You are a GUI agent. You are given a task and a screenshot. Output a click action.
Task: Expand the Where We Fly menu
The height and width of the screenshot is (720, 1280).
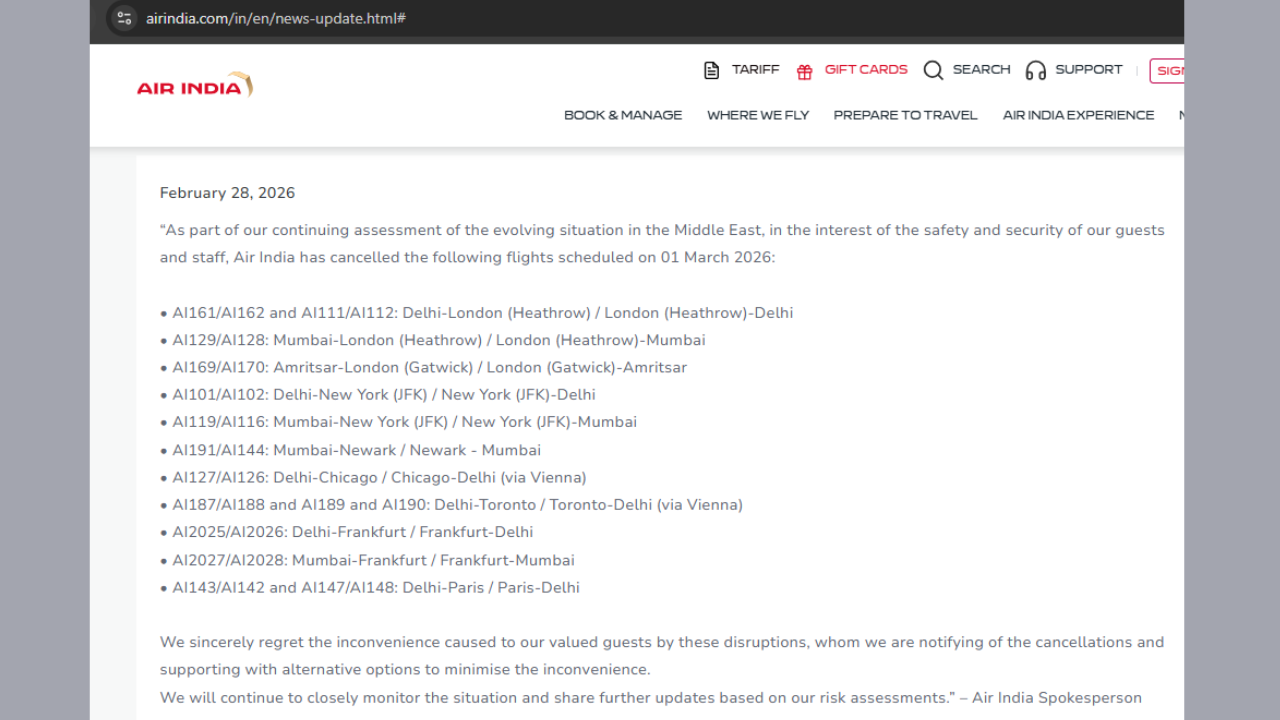click(758, 115)
